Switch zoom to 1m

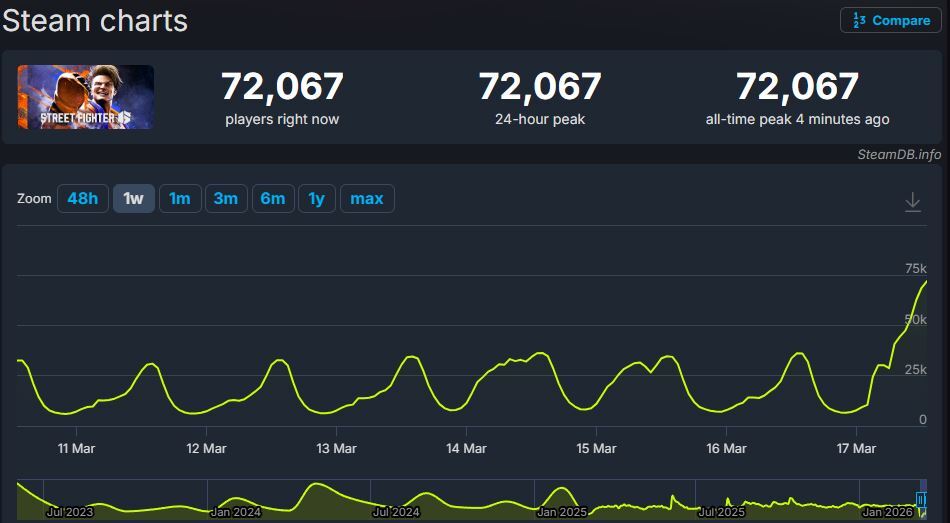point(180,199)
